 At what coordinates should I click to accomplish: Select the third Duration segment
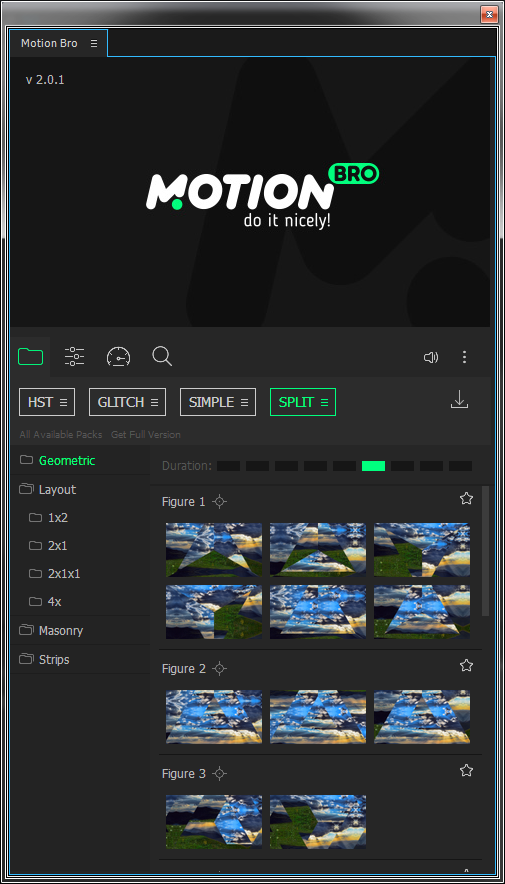pos(286,466)
